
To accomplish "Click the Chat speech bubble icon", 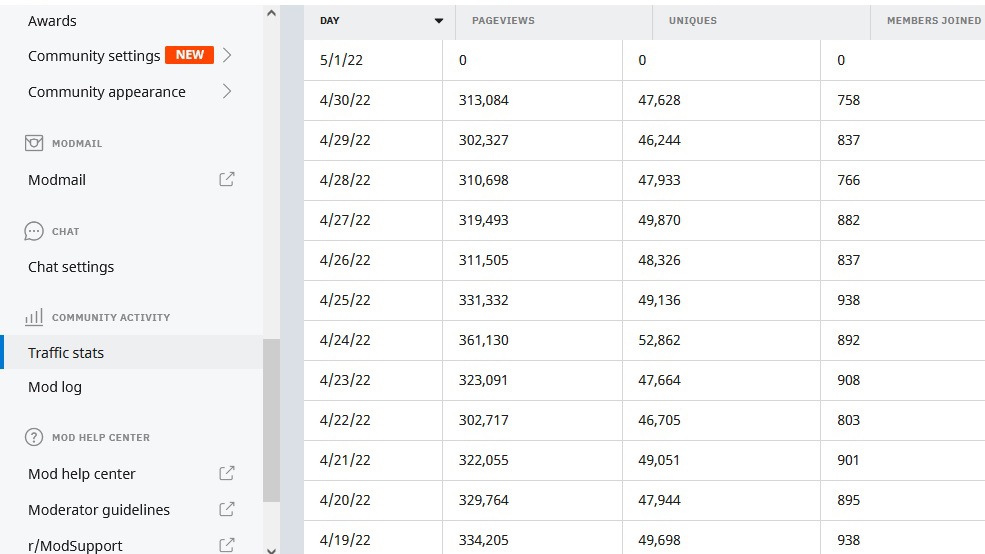I will click(34, 231).
